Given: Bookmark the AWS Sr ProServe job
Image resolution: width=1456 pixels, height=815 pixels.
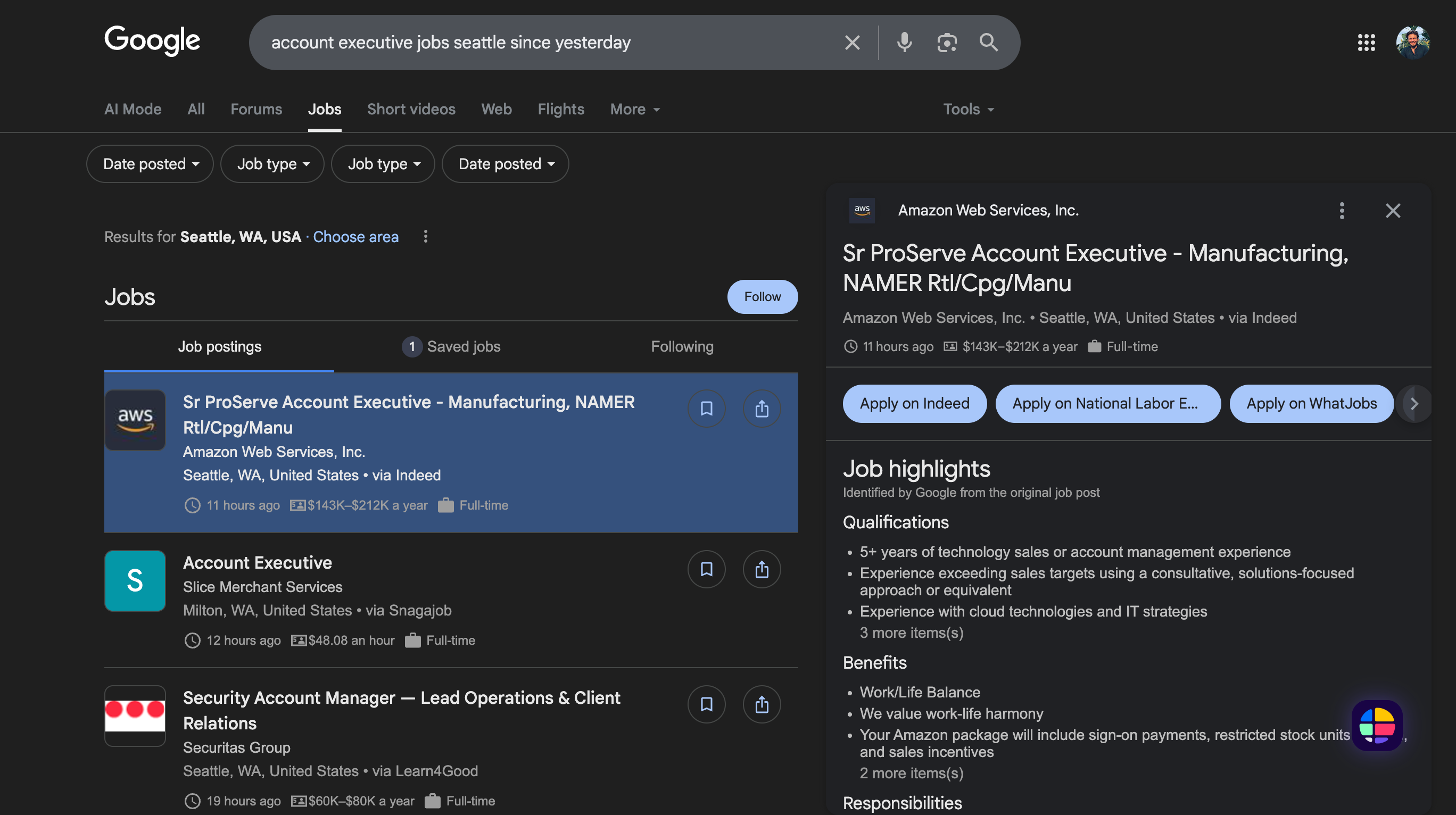Looking at the screenshot, I should 706,409.
